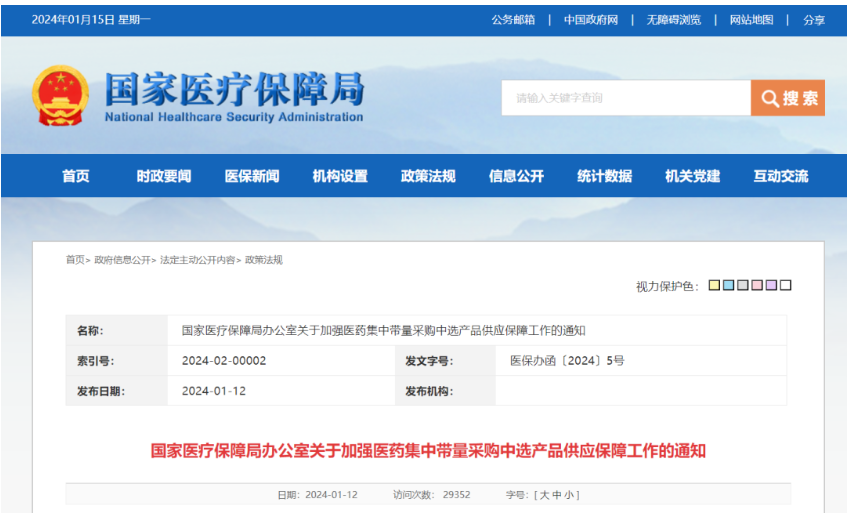Click the 国家医疗保障局 site title
857x519 pixels.
click(234, 89)
